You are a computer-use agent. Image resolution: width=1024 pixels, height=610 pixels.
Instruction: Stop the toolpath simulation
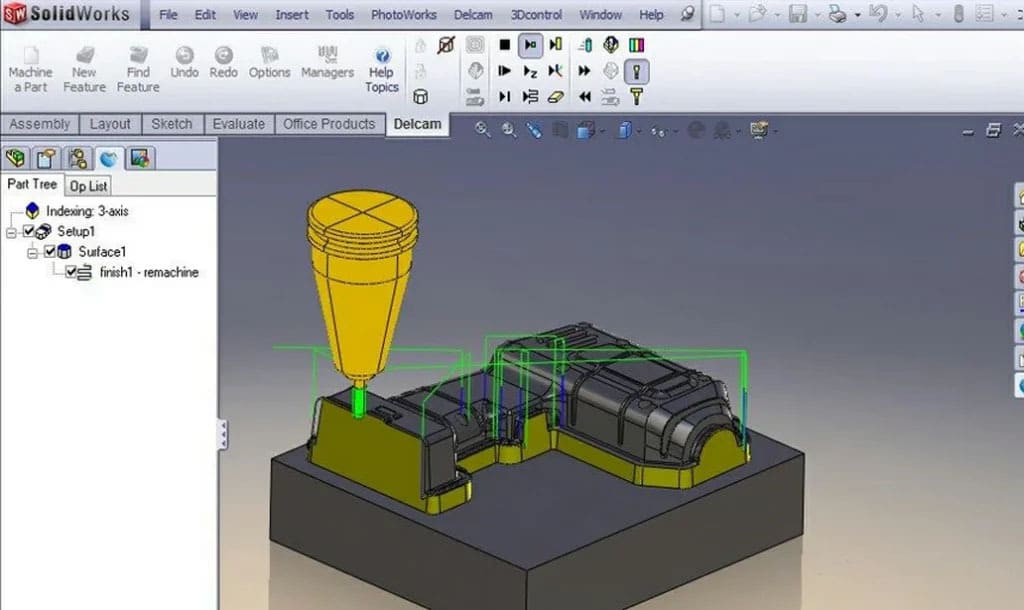tap(505, 45)
